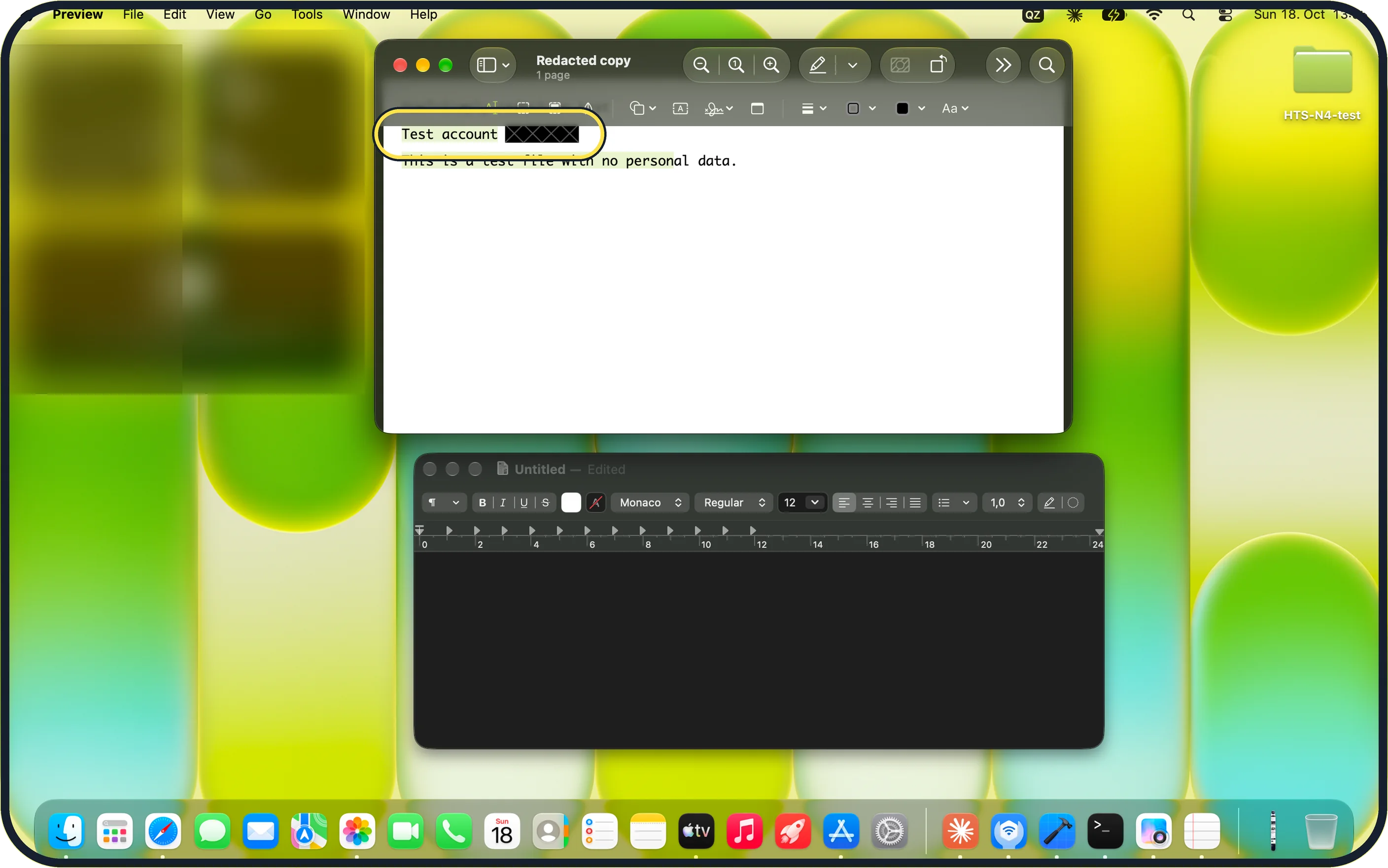Open the Signature tool dropdown
1388x868 pixels.
point(719,108)
